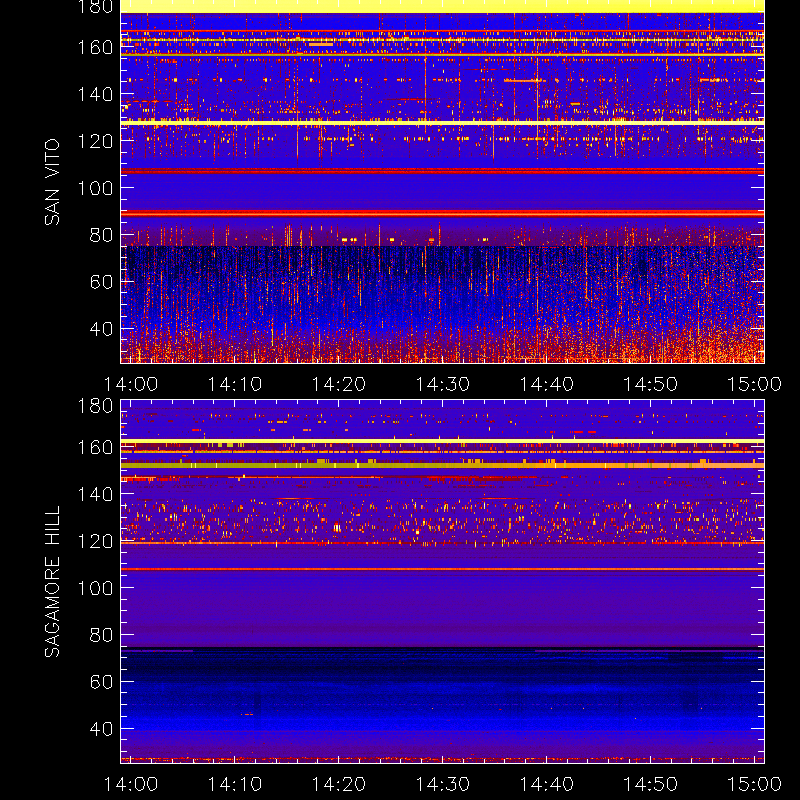The image size is (800, 800).
Task: Click the 120 tick label on Sagamore Hill plot
Action: click(x=95, y=541)
